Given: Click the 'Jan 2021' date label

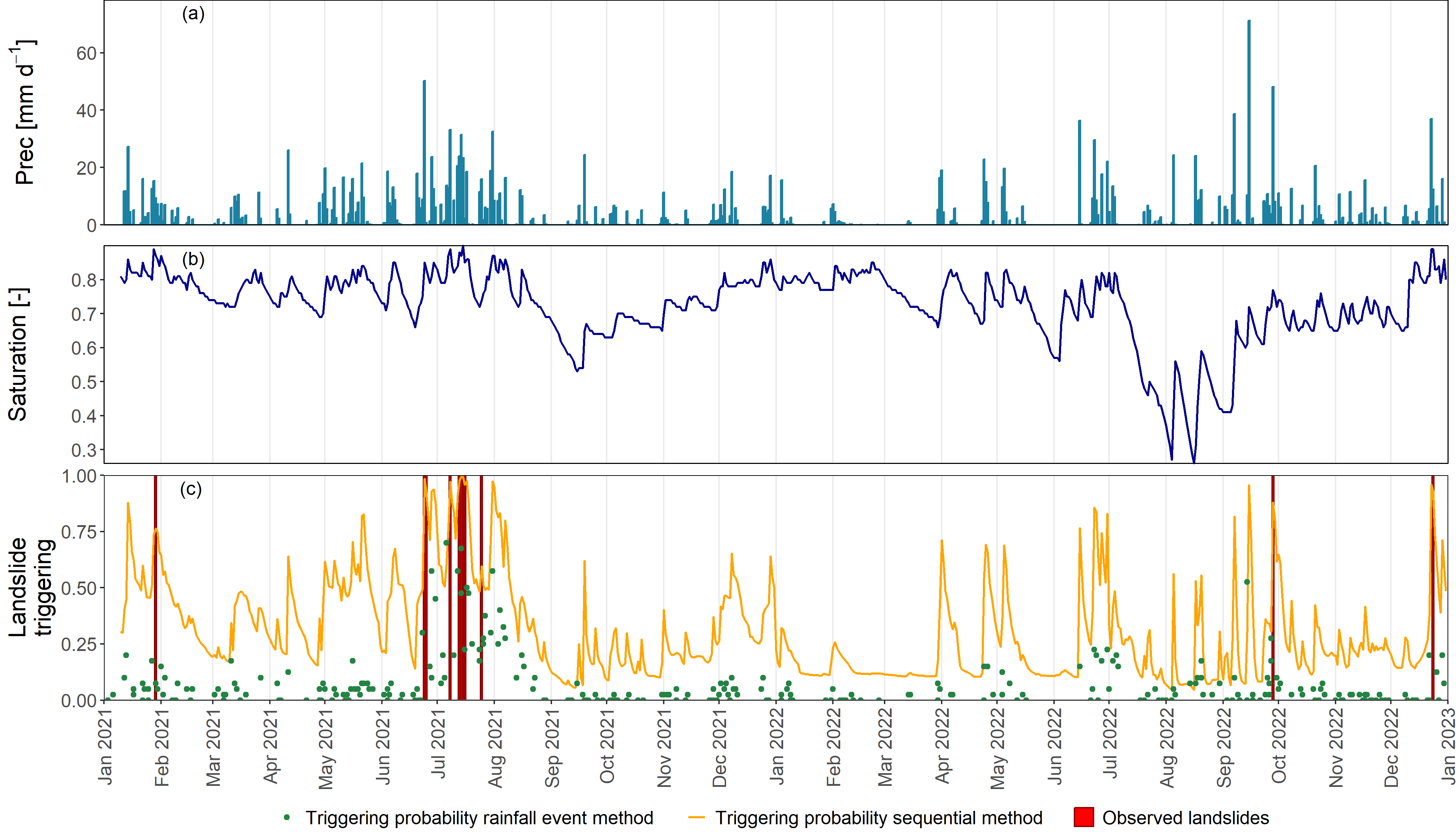Looking at the screenshot, I should [105, 746].
